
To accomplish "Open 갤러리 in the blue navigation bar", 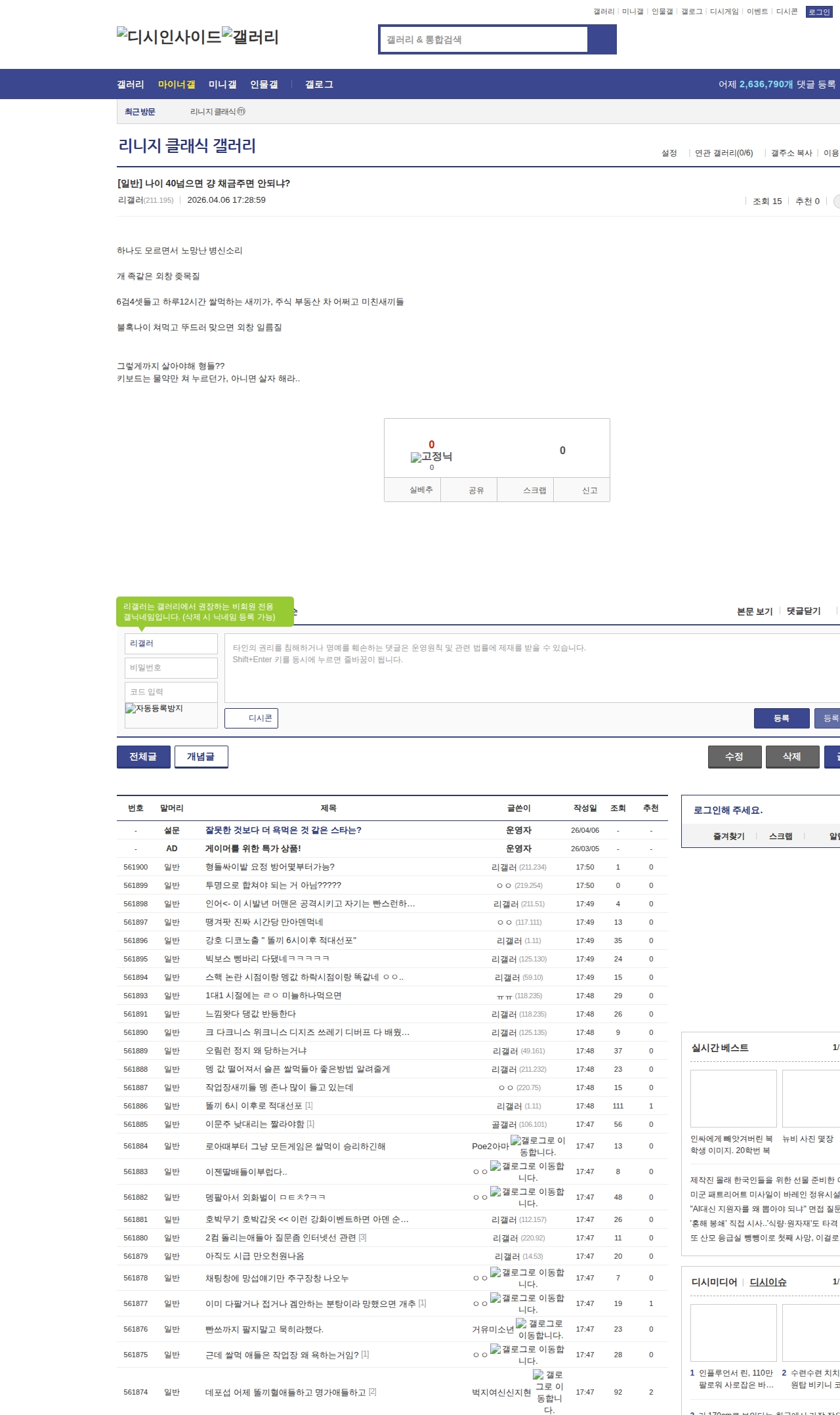I will point(131,85).
